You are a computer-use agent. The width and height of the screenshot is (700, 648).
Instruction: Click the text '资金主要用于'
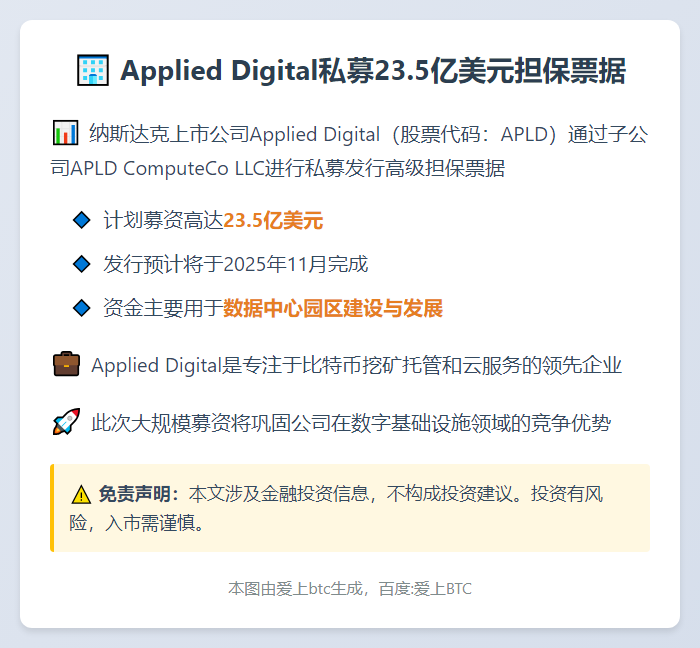click(x=163, y=308)
